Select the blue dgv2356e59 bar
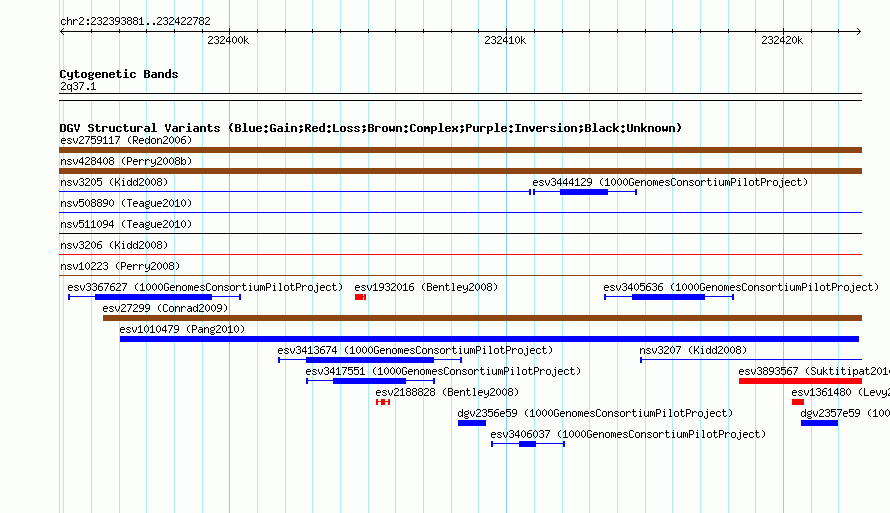 pyautogui.click(x=472, y=423)
